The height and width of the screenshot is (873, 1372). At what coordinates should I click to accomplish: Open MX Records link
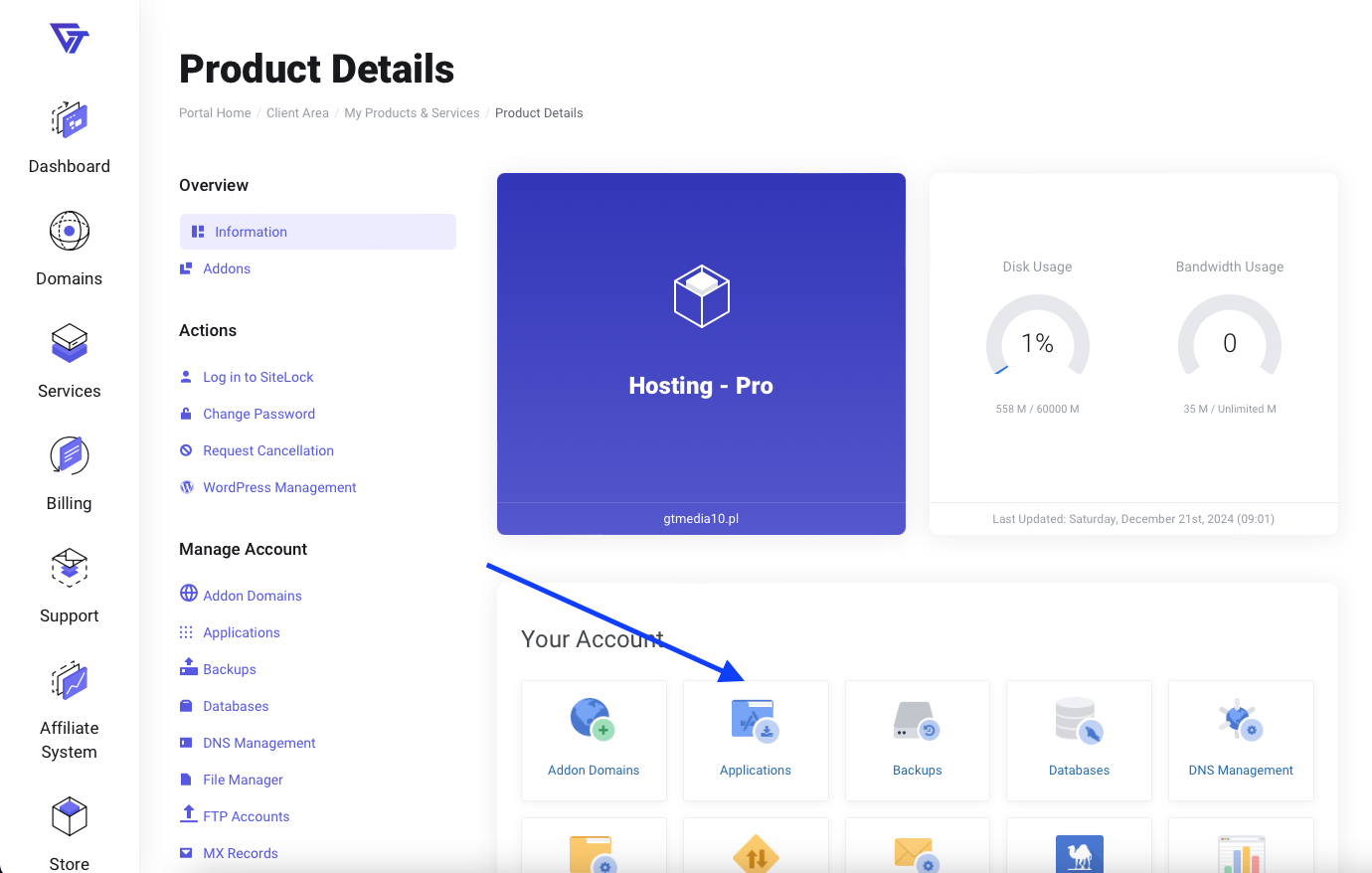[x=241, y=853]
